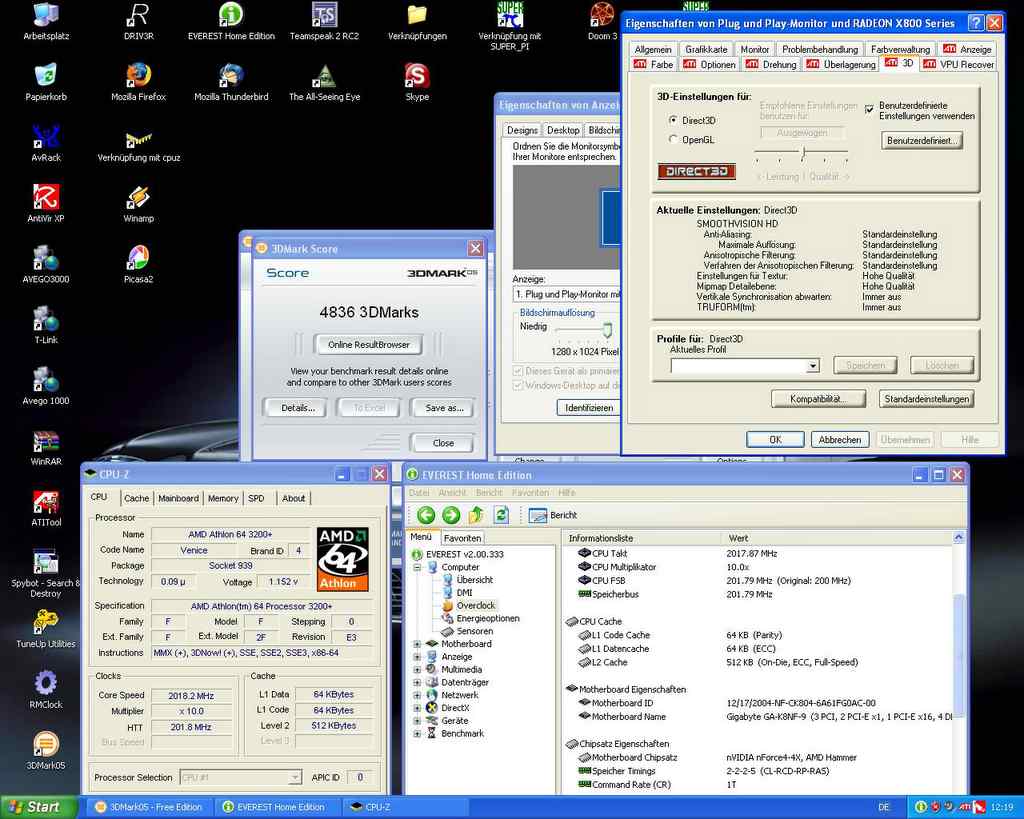Uncheck Benutzerdefinierte Einstellungen verwenden checkbox

[869, 109]
